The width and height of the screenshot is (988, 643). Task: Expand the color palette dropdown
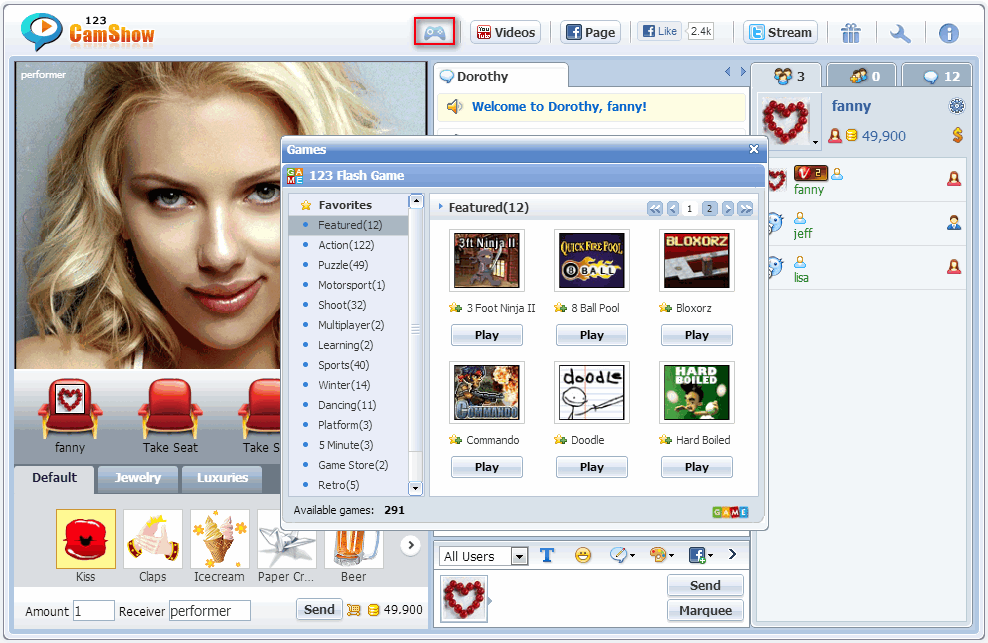point(661,555)
